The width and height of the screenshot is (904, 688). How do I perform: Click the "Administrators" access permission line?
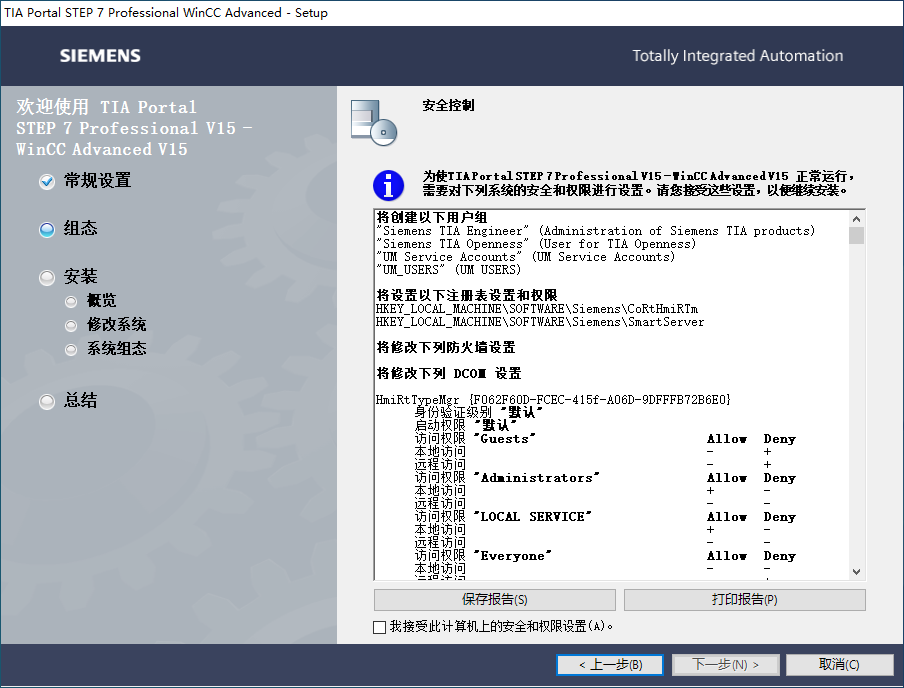pos(507,478)
